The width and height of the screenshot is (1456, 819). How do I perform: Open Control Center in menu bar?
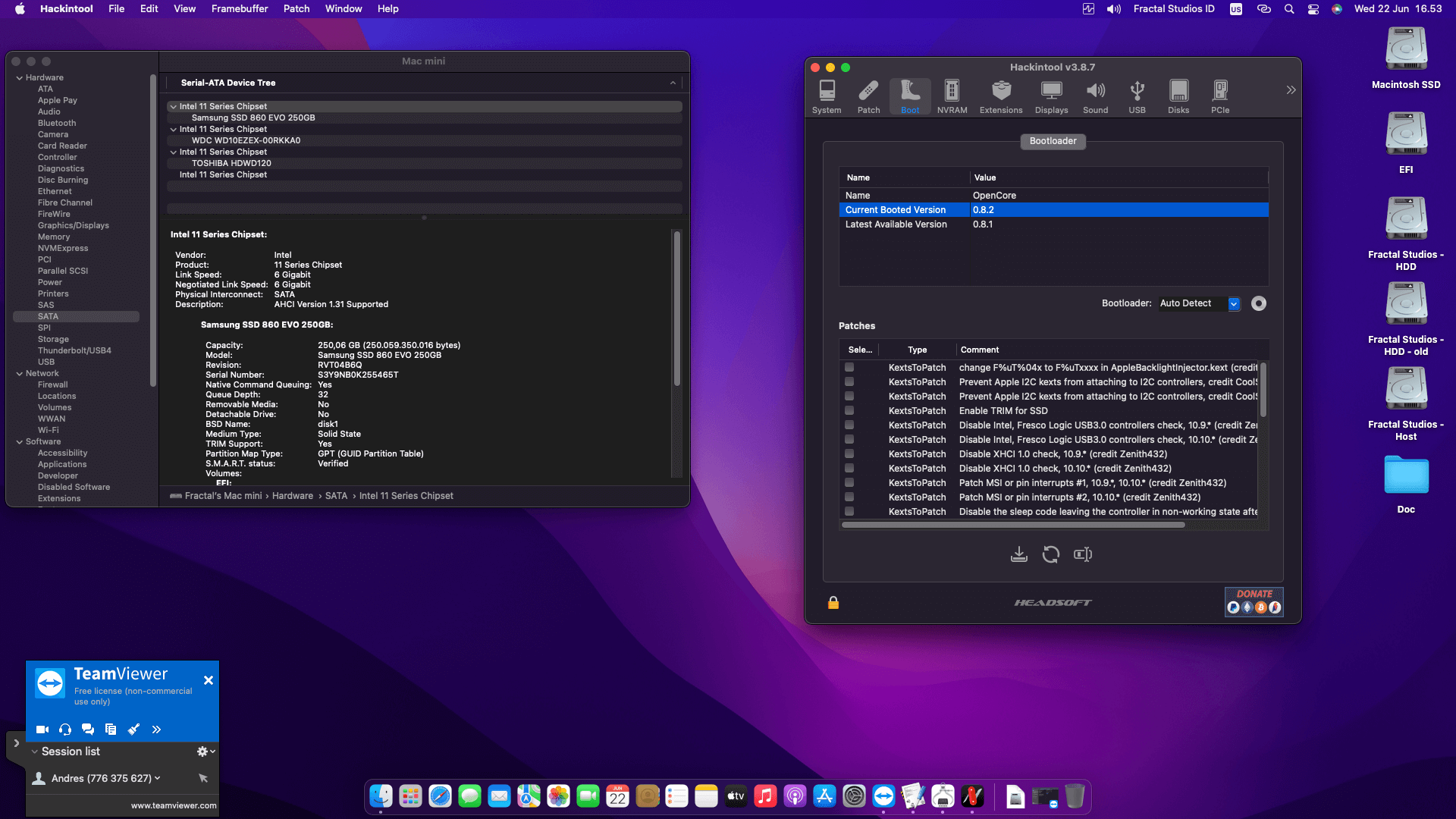click(x=1313, y=9)
